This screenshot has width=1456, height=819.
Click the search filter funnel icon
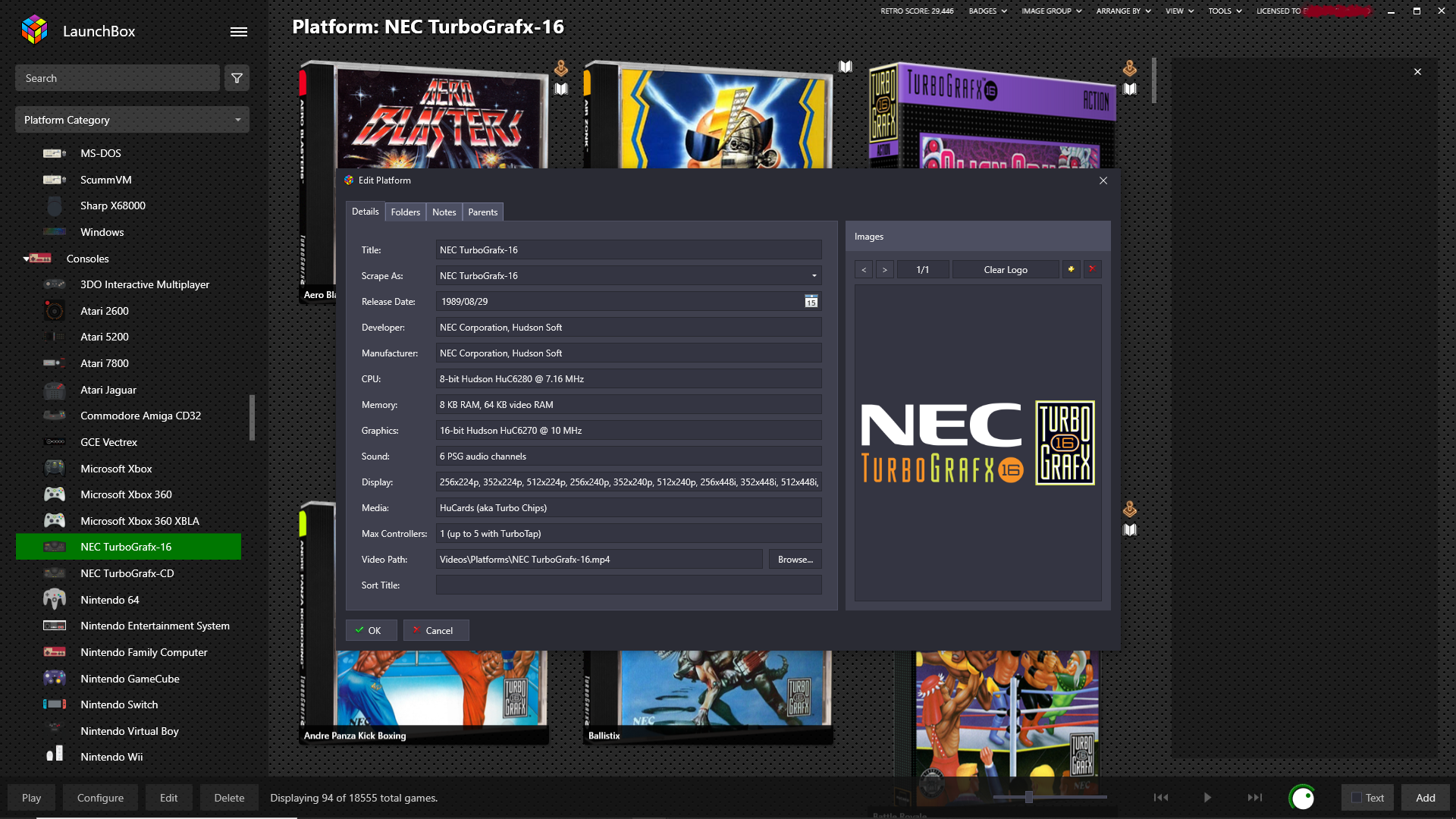[x=237, y=78]
